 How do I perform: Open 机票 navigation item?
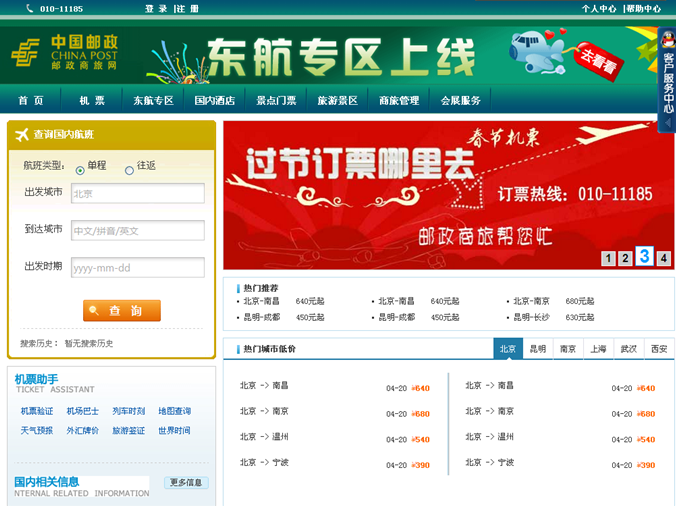coord(92,100)
